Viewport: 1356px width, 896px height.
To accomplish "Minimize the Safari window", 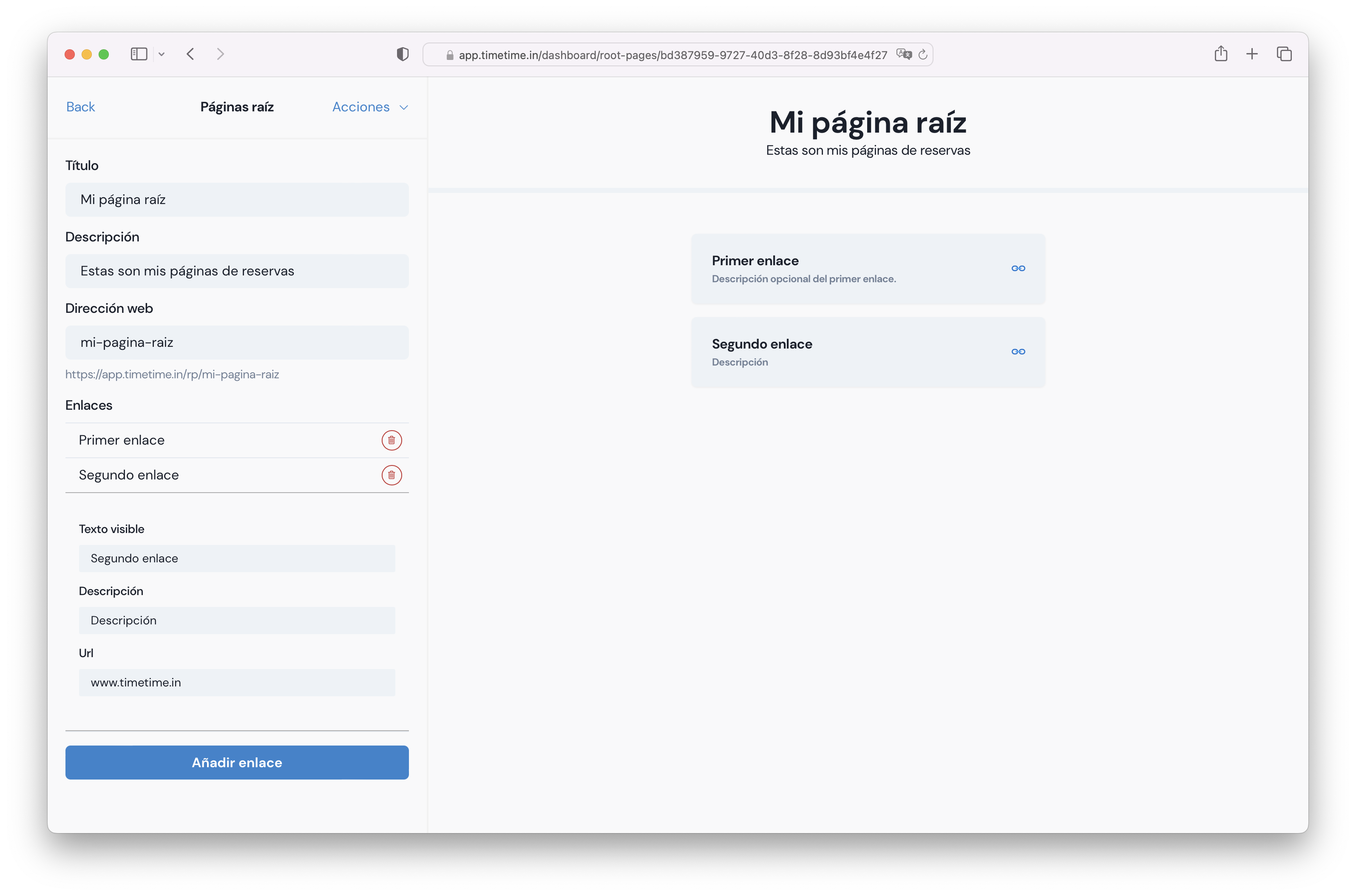I will [87, 54].
